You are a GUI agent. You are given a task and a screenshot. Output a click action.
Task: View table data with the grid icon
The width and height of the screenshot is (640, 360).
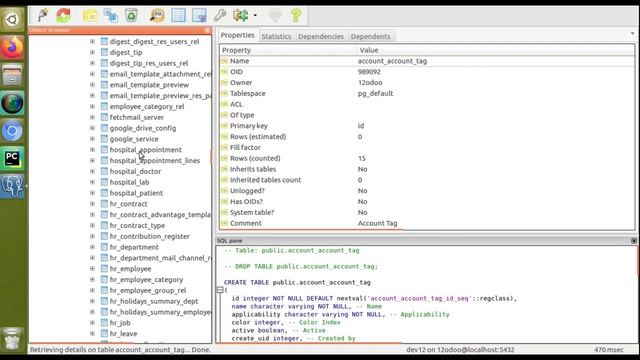click(178, 16)
